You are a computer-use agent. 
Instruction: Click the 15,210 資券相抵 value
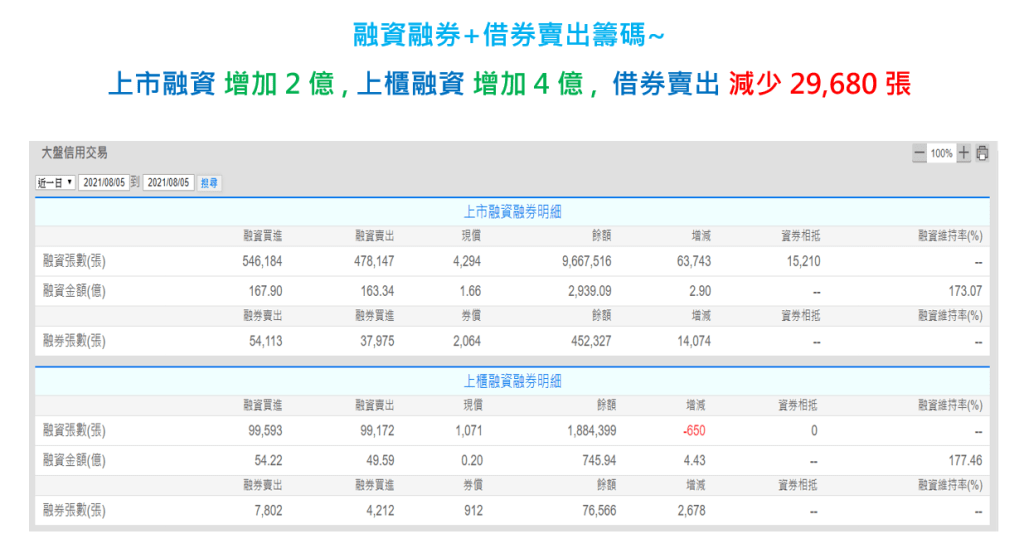click(x=800, y=261)
